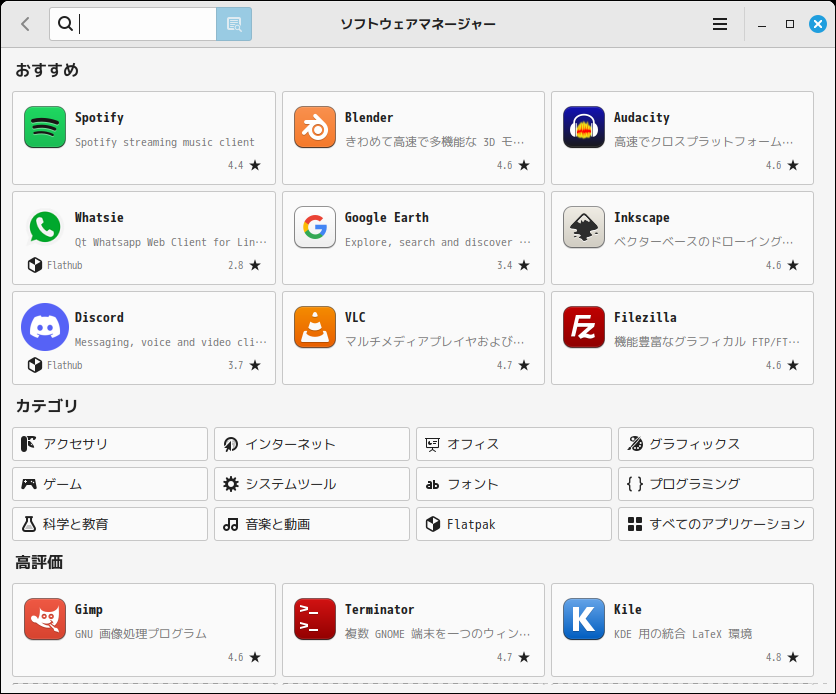The image size is (836, 694).
Task: Click the Flathub icon on Whatsie card
Action: coord(35,265)
